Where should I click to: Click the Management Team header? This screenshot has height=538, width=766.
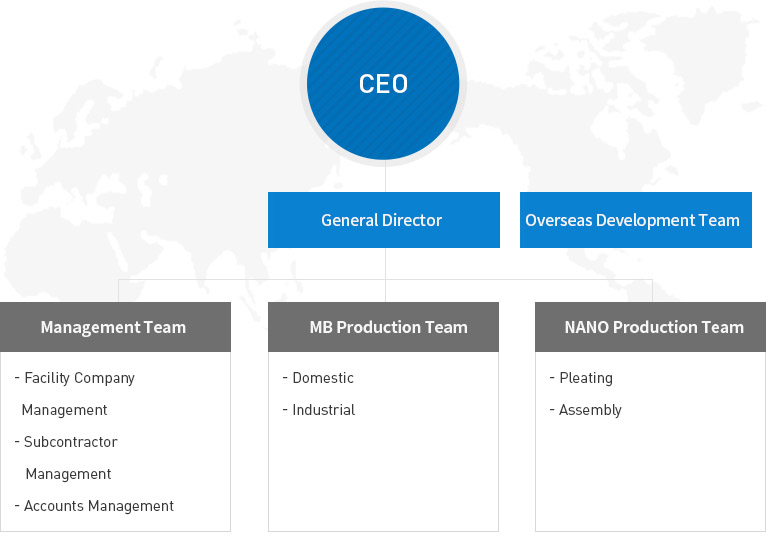pos(115,327)
